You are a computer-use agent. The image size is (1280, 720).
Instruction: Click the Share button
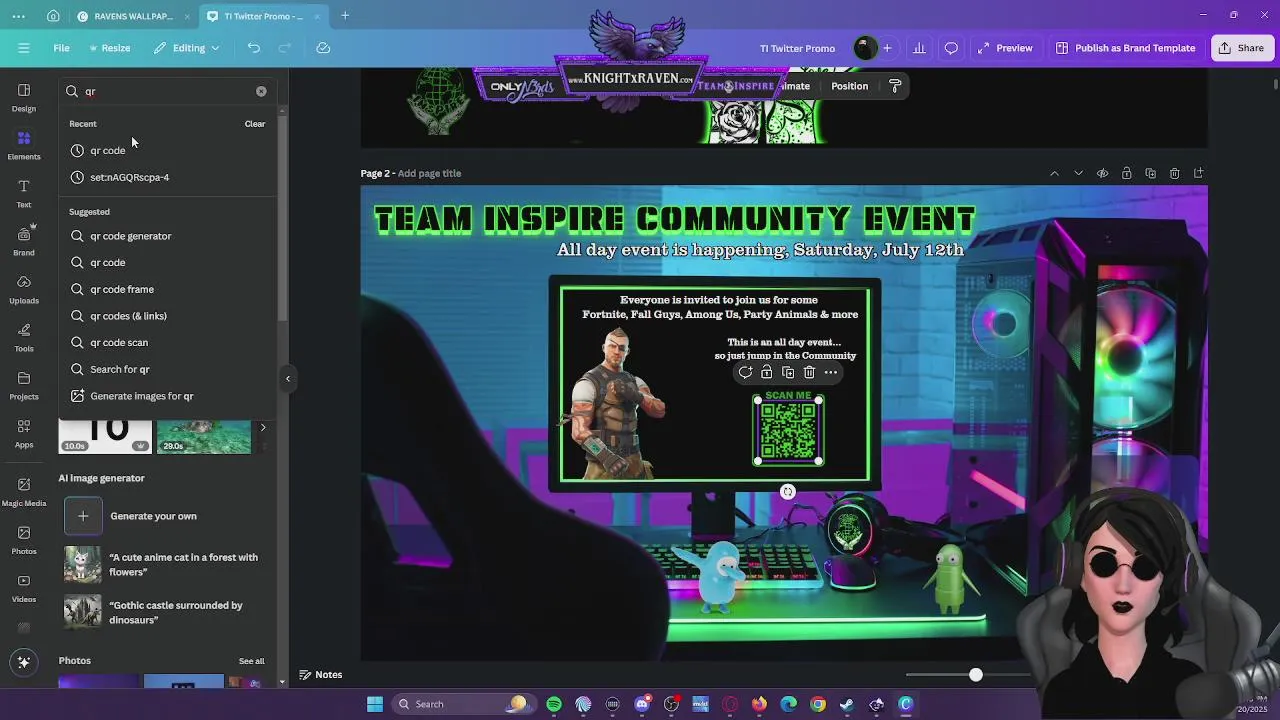pos(1241,48)
